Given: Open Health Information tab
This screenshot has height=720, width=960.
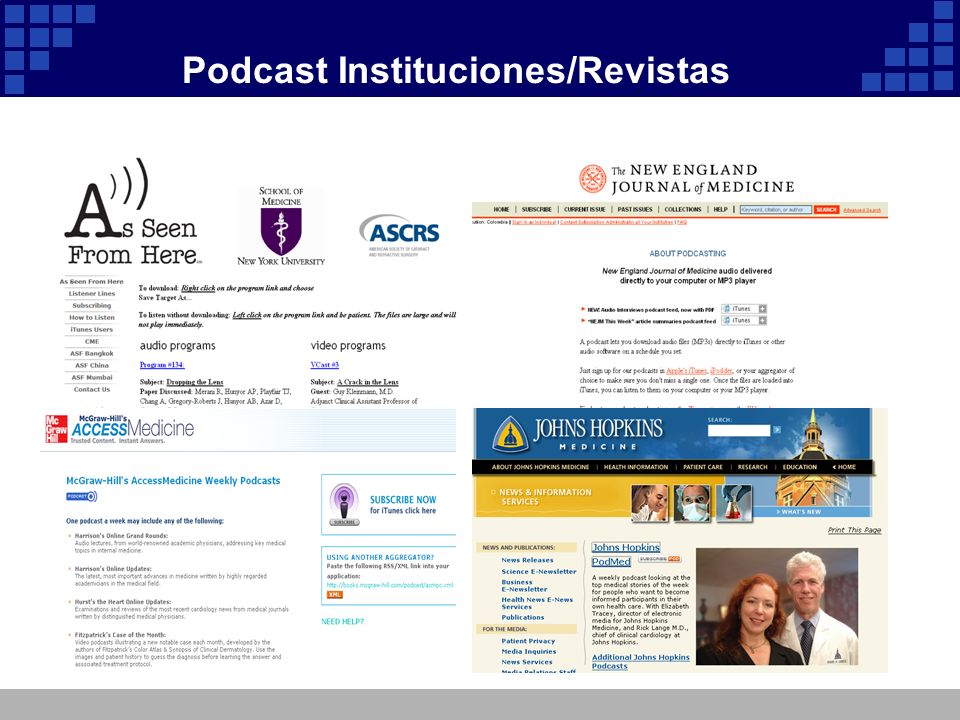Looking at the screenshot, I should (x=636, y=467).
